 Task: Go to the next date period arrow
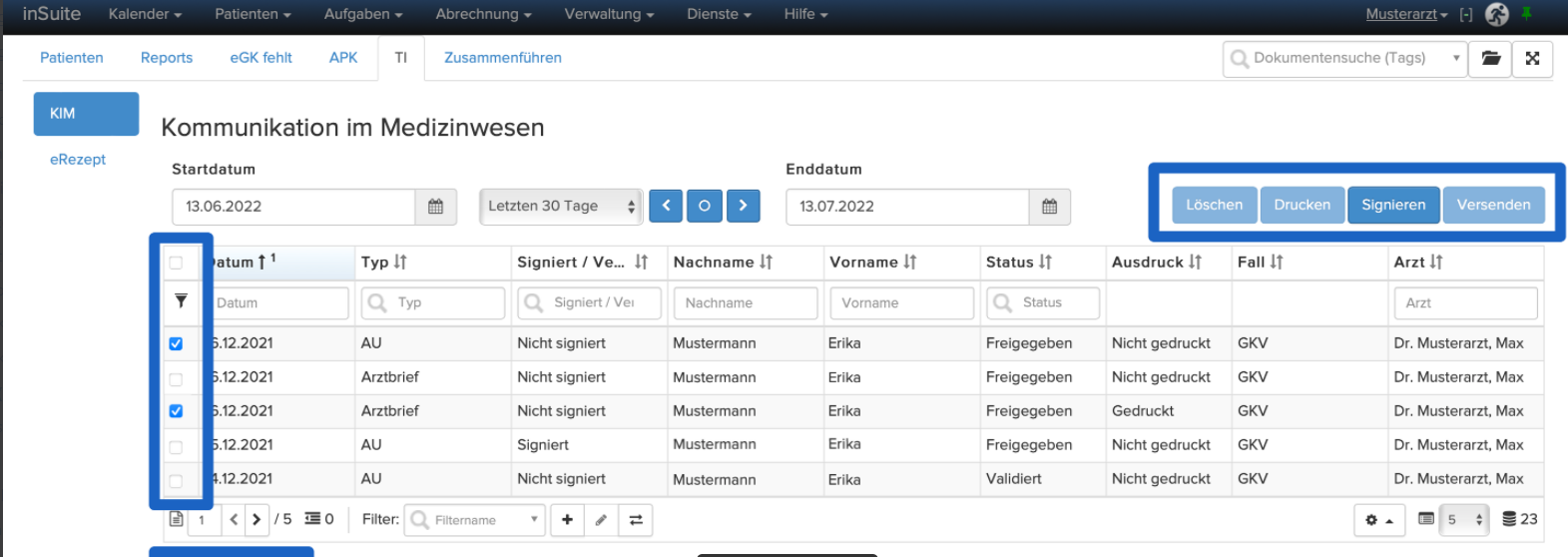(744, 206)
